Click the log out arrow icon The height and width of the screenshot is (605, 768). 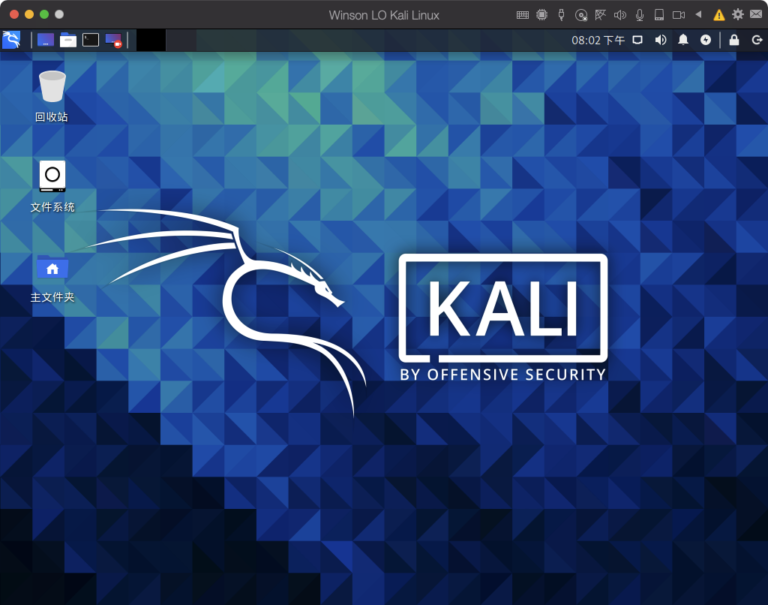click(757, 40)
